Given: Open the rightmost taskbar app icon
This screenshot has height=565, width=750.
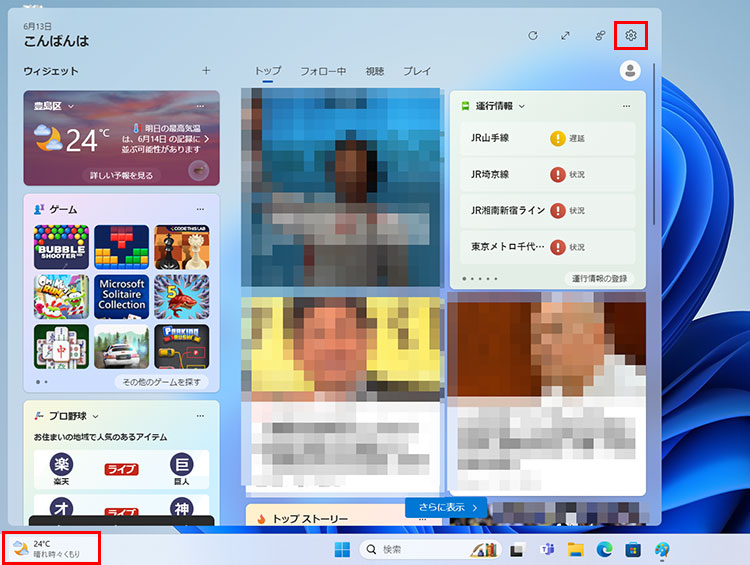Looking at the screenshot, I should tap(662, 550).
